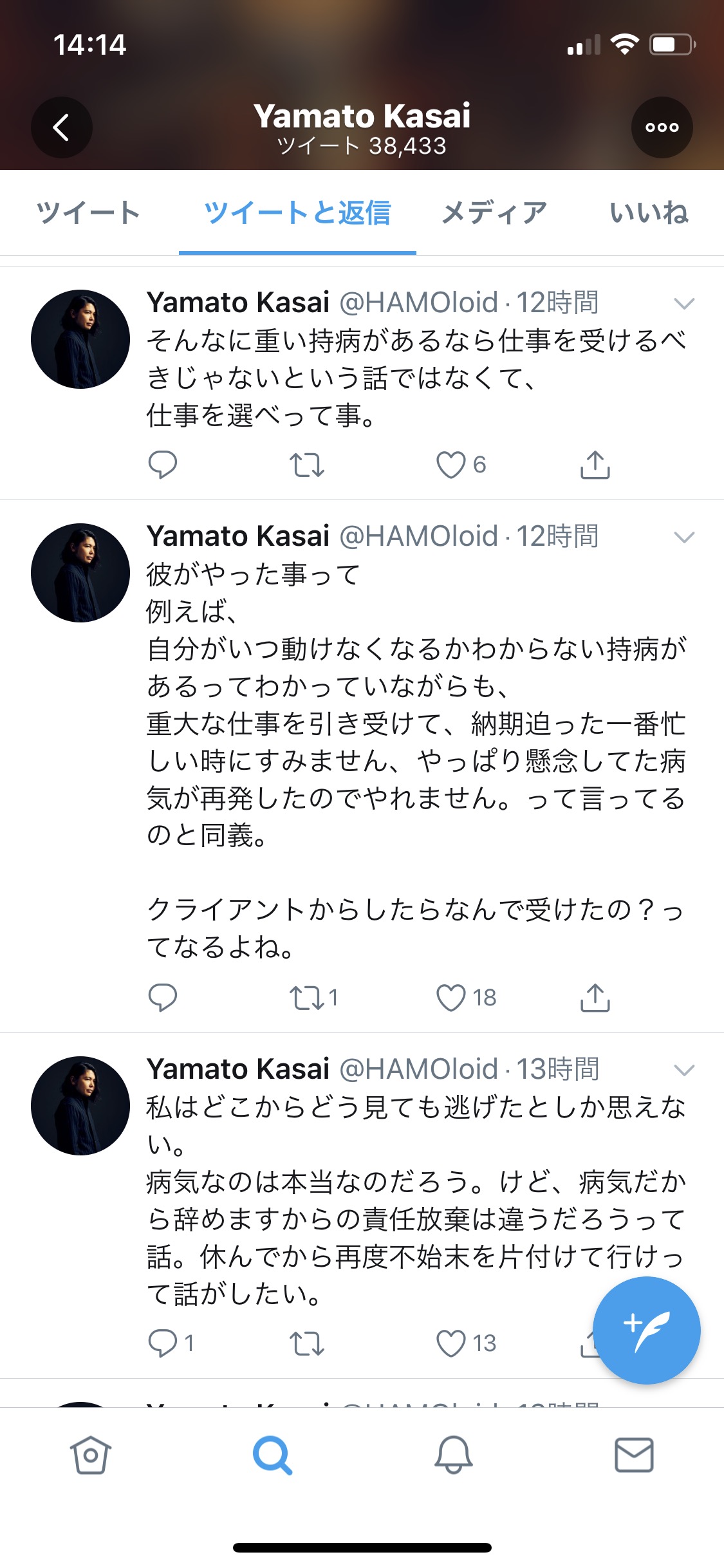Like the tweet with 6 likes
The height and width of the screenshot is (1568, 724).
[450, 465]
